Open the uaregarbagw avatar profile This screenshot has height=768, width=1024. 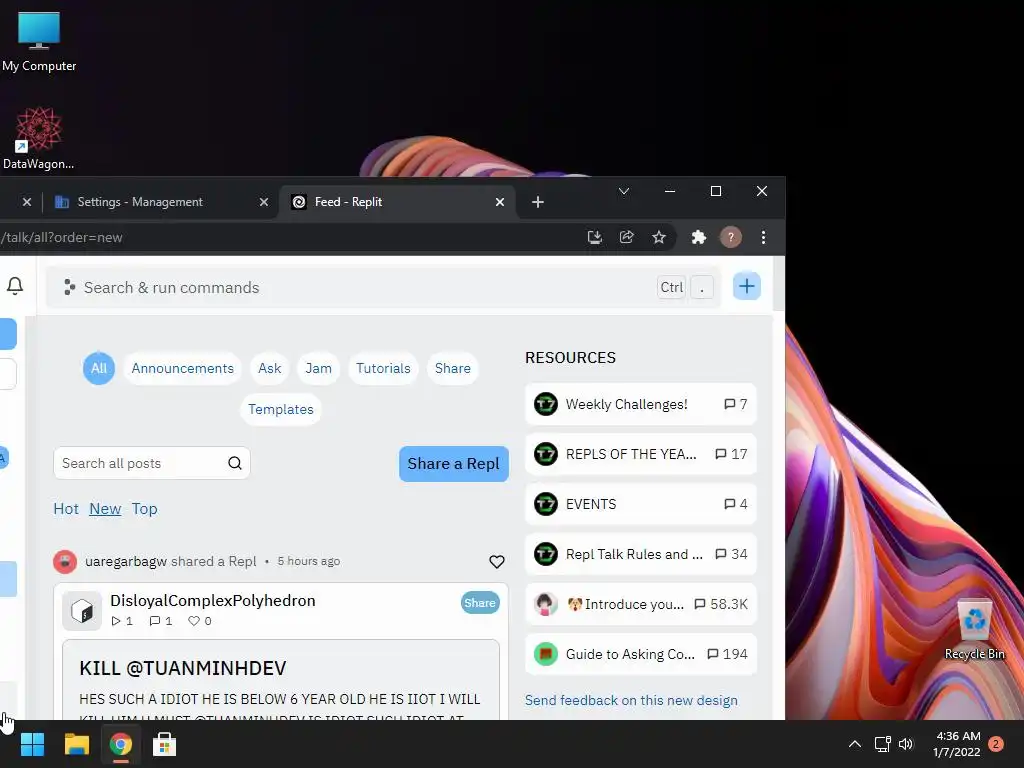coord(65,562)
